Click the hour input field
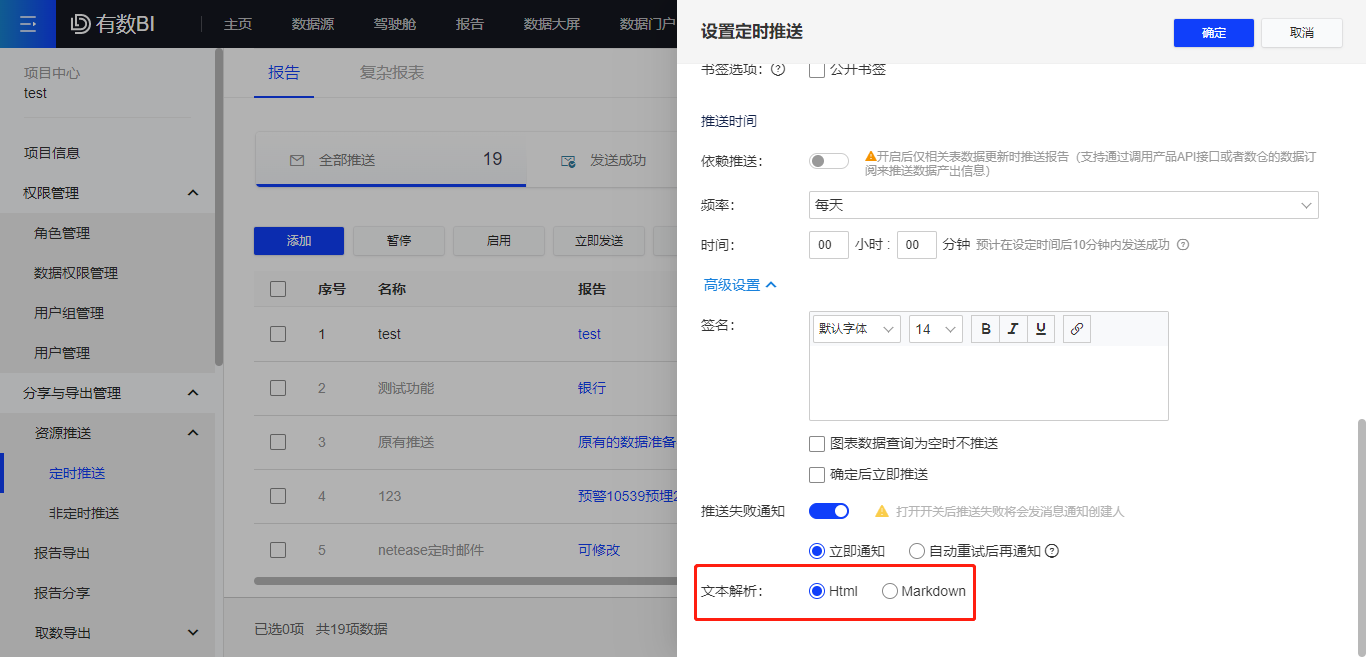Image resolution: width=1366 pixels, height=657 pixels. (x=828, y=245)
